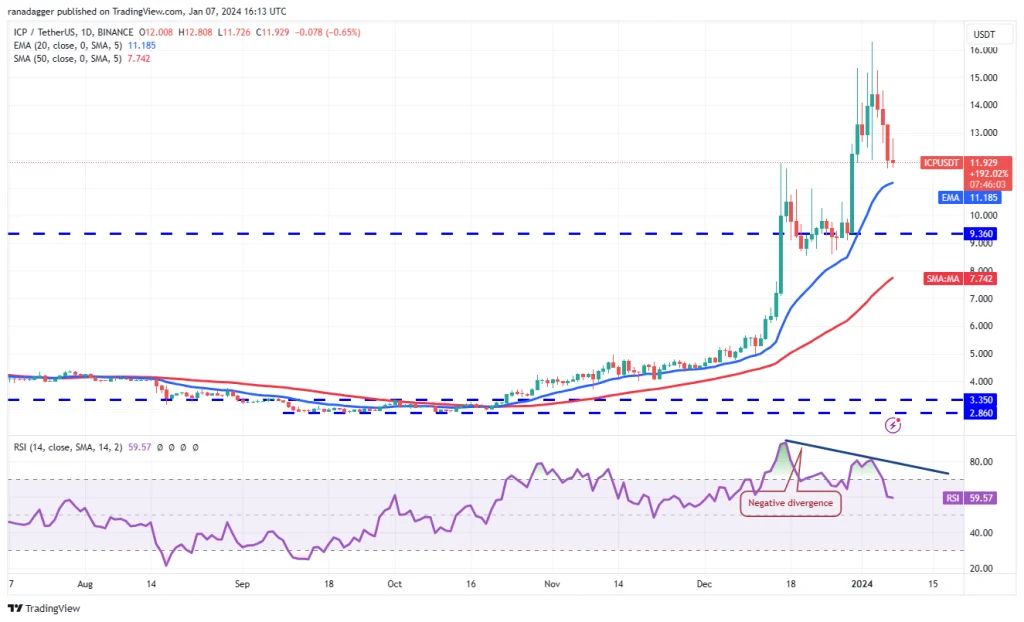The image size is (1024, 622).
Task: Select the 3.350 support level label
Action: tap(984, 399)
